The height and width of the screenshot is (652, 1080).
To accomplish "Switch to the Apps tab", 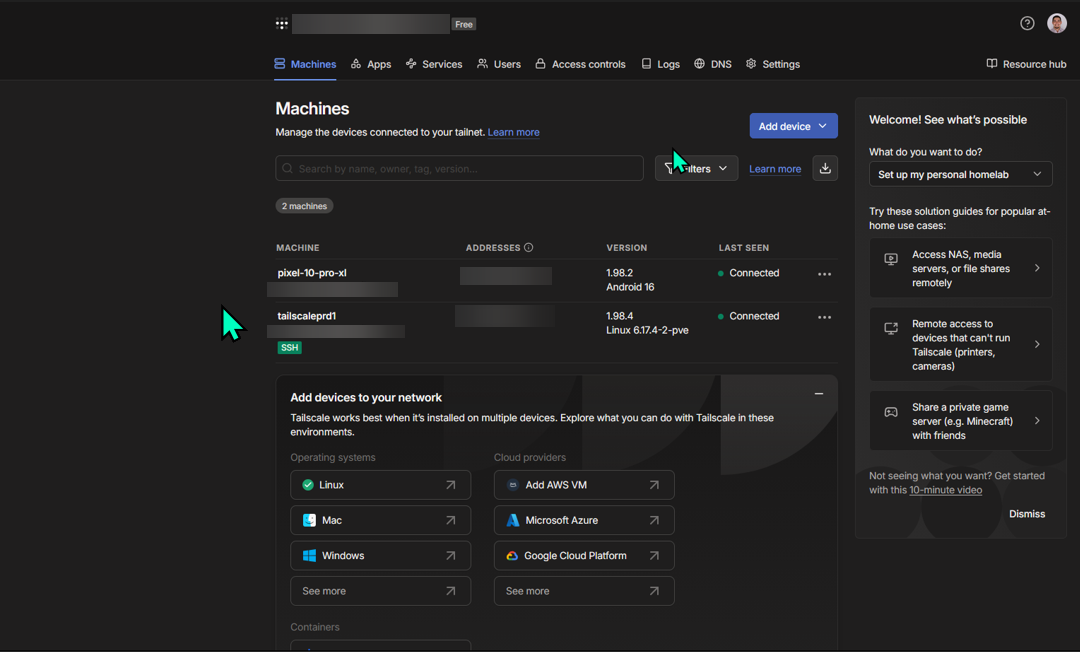I will pyautogui.click(x=371, y=64).
